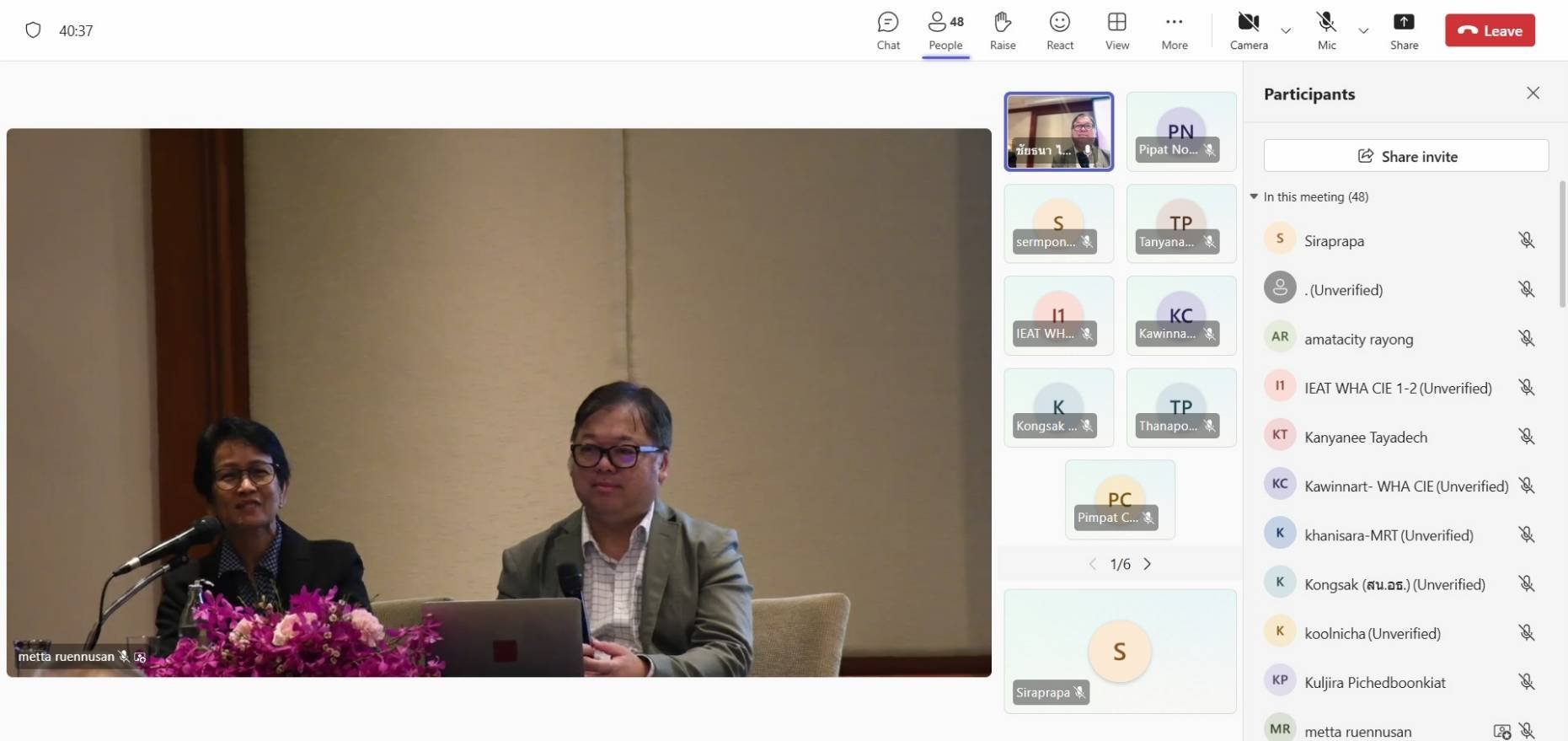Open the View layout options
Viewport: 1568px width, 741px height.
tap(1116, 30)
